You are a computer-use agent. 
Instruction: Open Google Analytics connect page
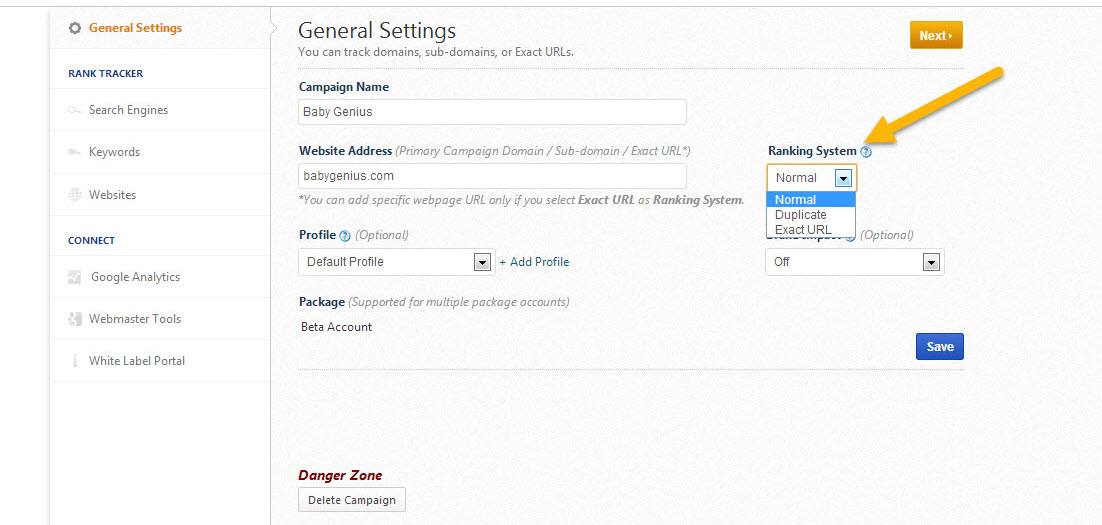(135, 277)
